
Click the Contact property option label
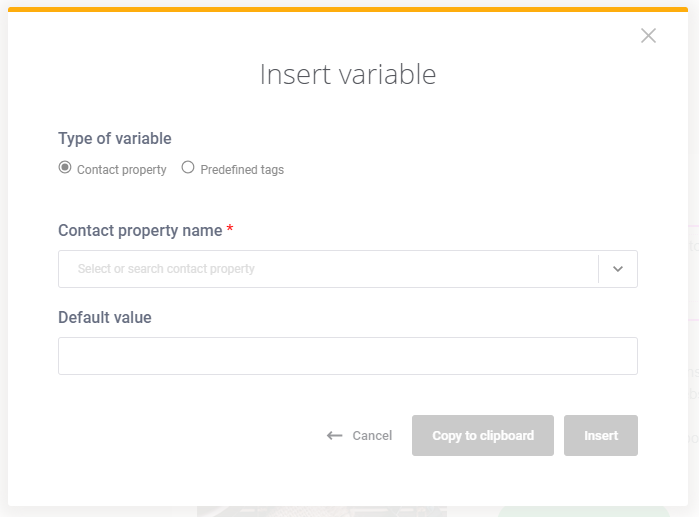point(122,170)
